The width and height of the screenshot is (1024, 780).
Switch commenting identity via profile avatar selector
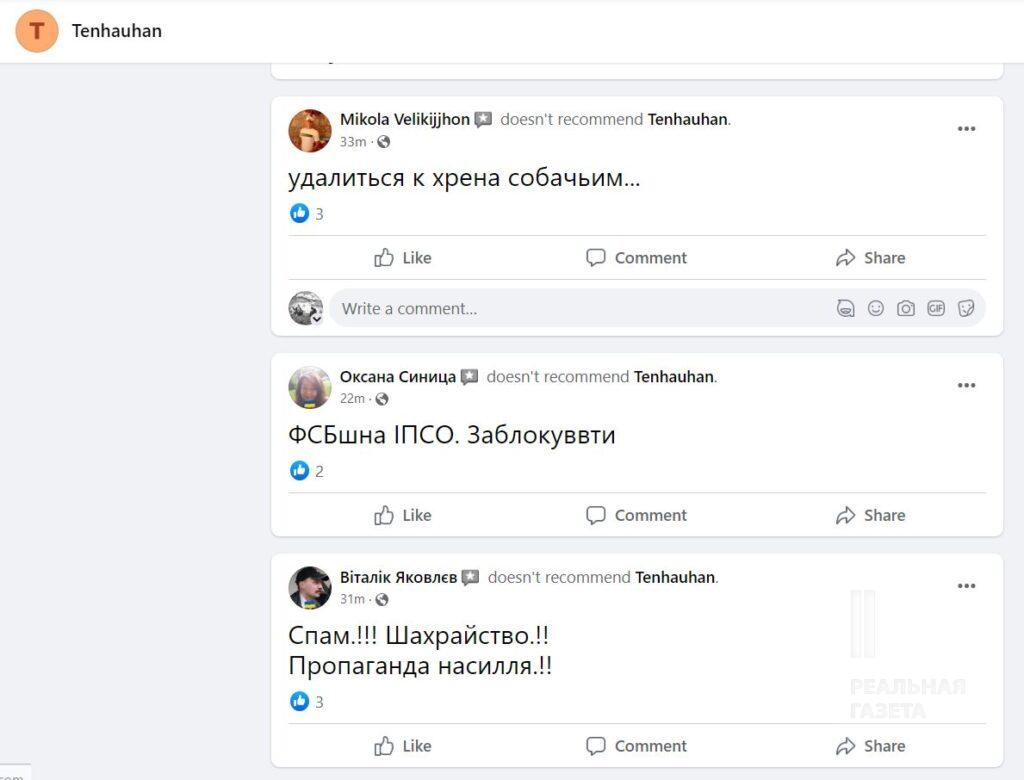click(306, 308)
